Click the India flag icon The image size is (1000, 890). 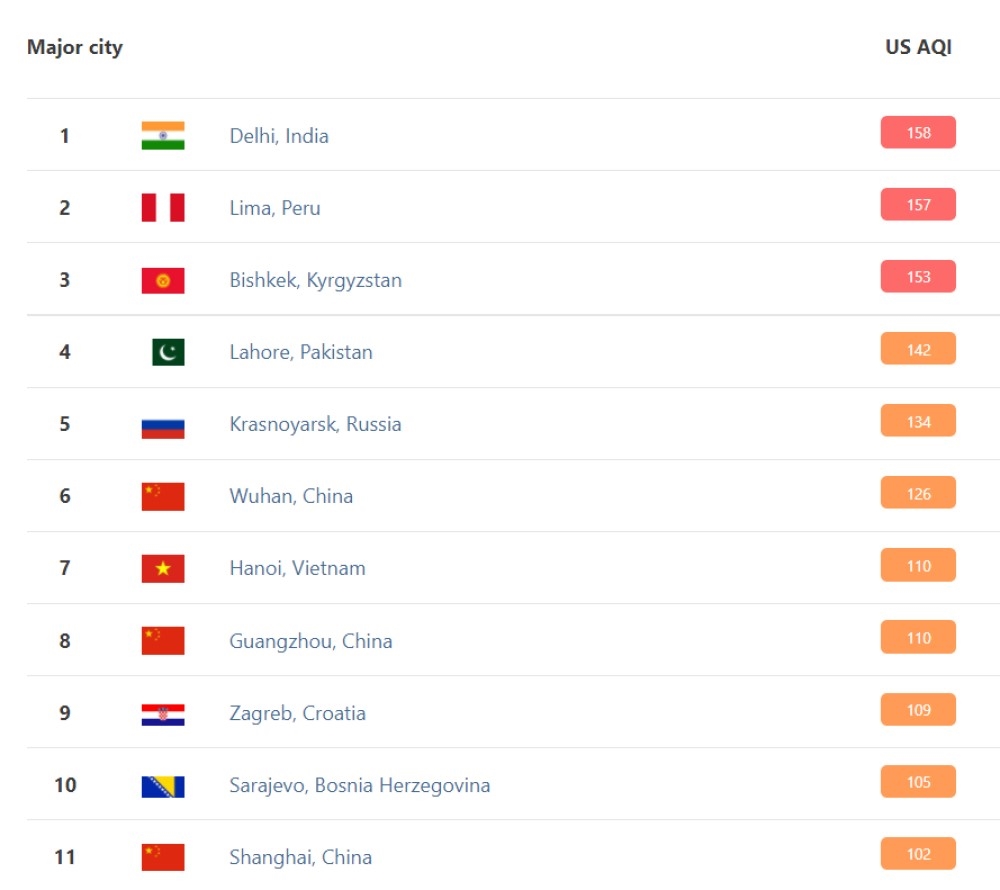click(163, 136)
